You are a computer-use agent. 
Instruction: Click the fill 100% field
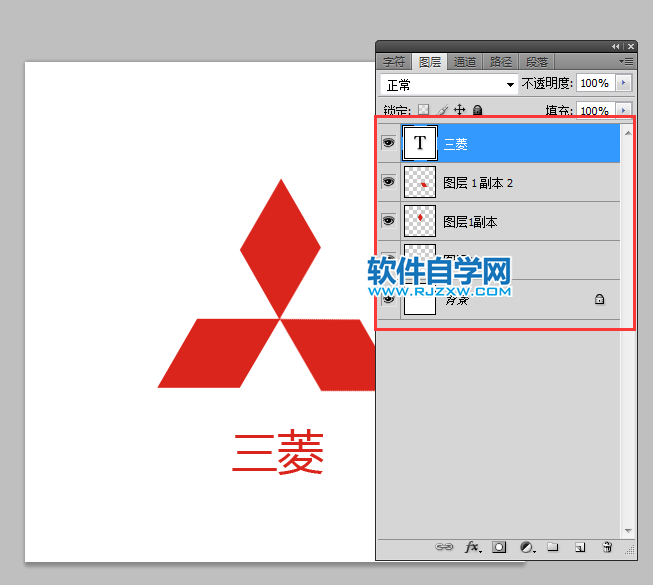(x=596, y=110)
